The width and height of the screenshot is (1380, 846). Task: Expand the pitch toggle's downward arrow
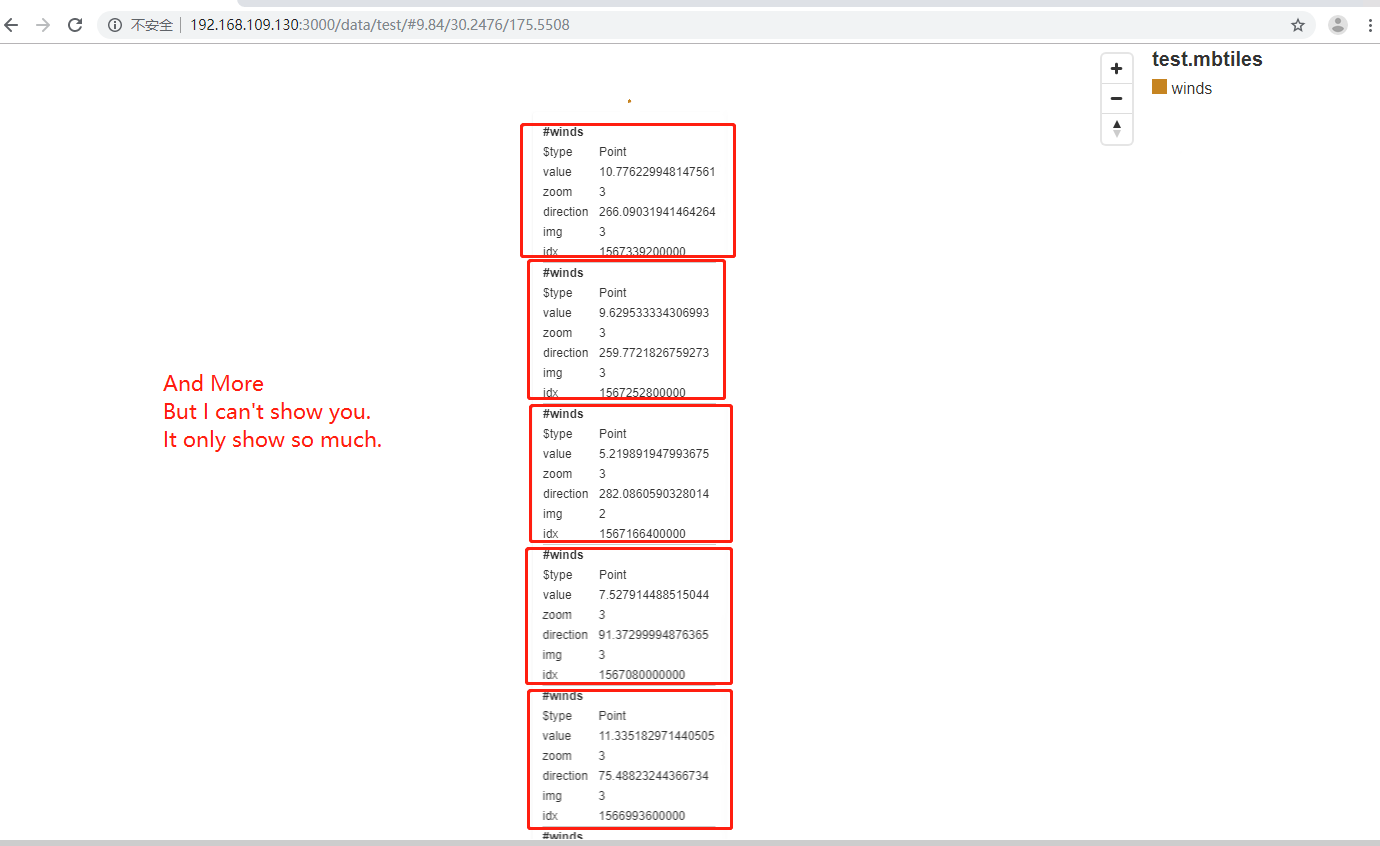pos(1116,133)
